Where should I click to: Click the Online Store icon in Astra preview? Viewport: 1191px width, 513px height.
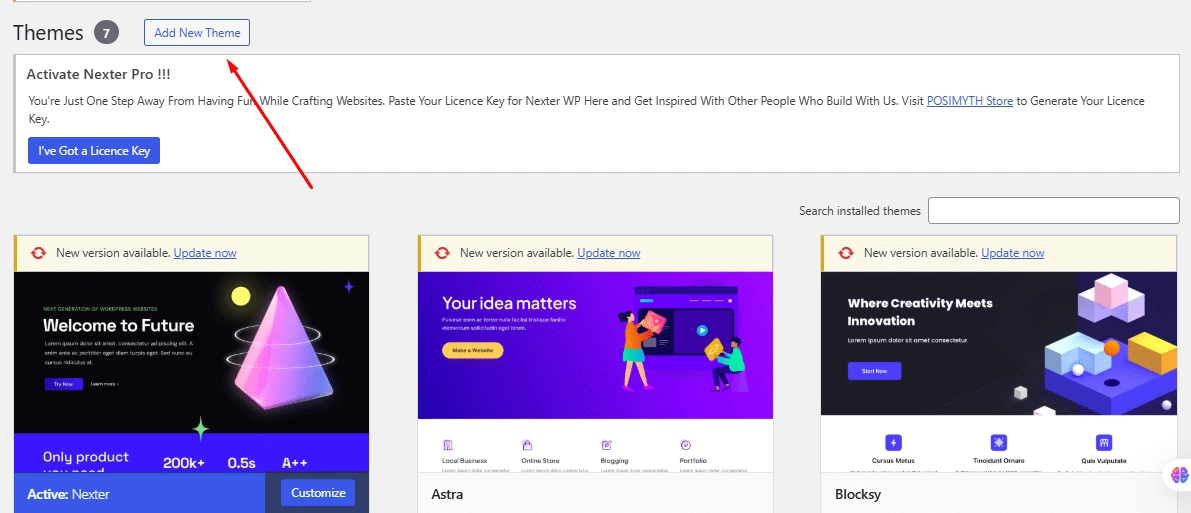tap(526, 444)
